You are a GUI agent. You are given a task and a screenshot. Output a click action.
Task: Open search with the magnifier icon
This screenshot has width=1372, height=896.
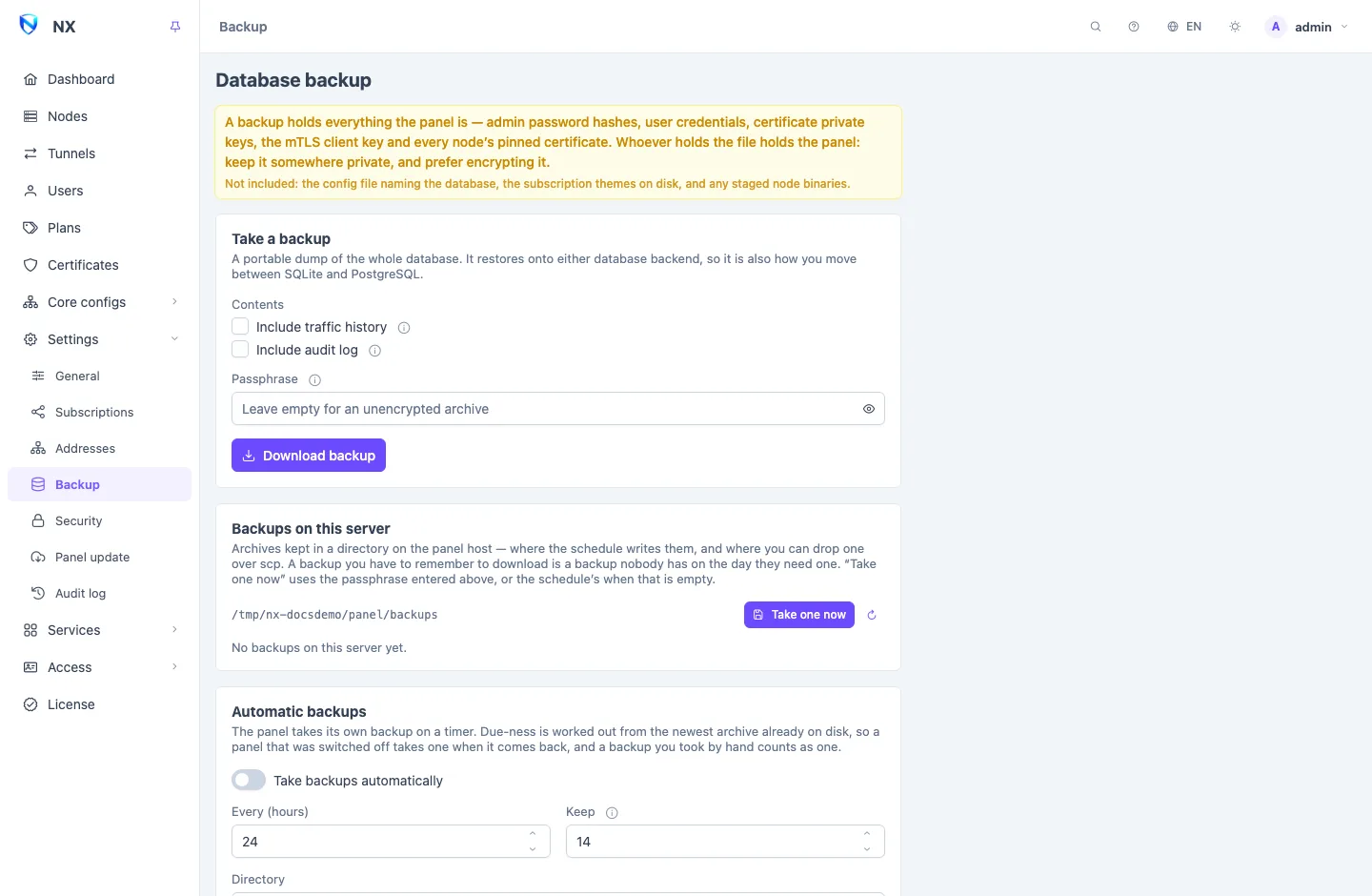click(1096, 27)
